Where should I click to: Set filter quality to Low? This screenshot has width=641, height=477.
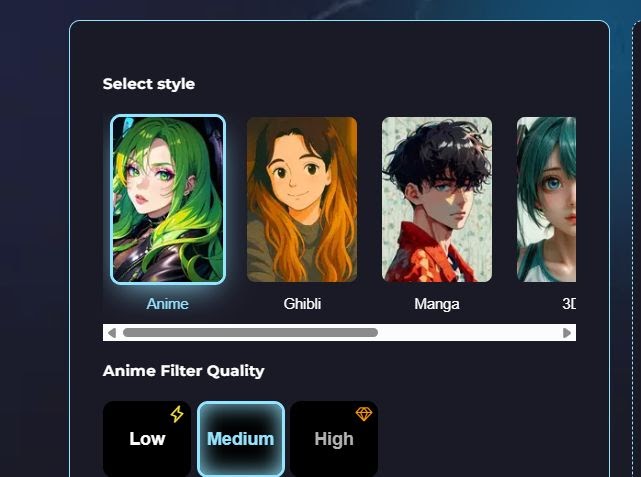tap(147, 439)
